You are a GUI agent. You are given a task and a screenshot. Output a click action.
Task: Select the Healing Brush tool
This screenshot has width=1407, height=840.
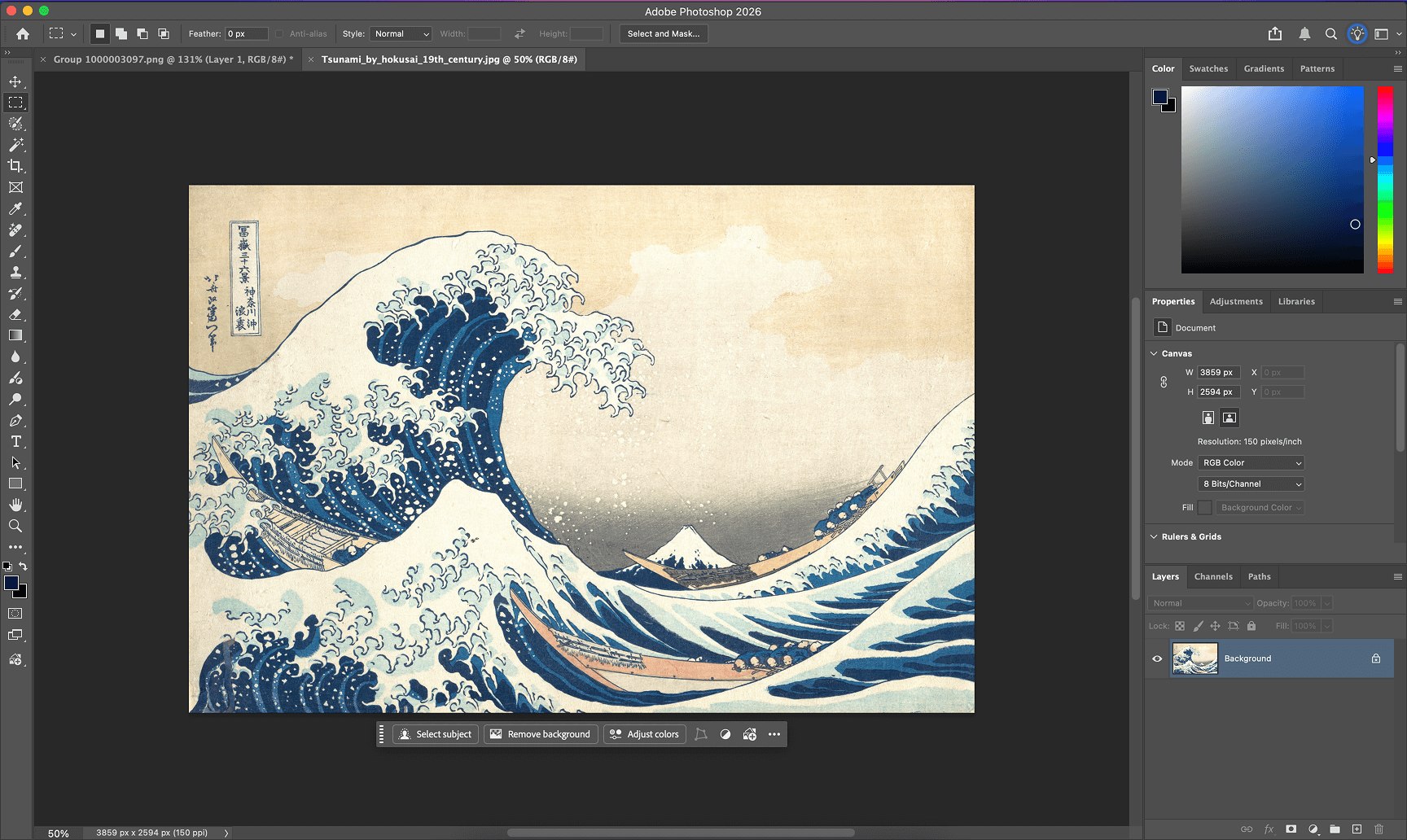point(17,230)
